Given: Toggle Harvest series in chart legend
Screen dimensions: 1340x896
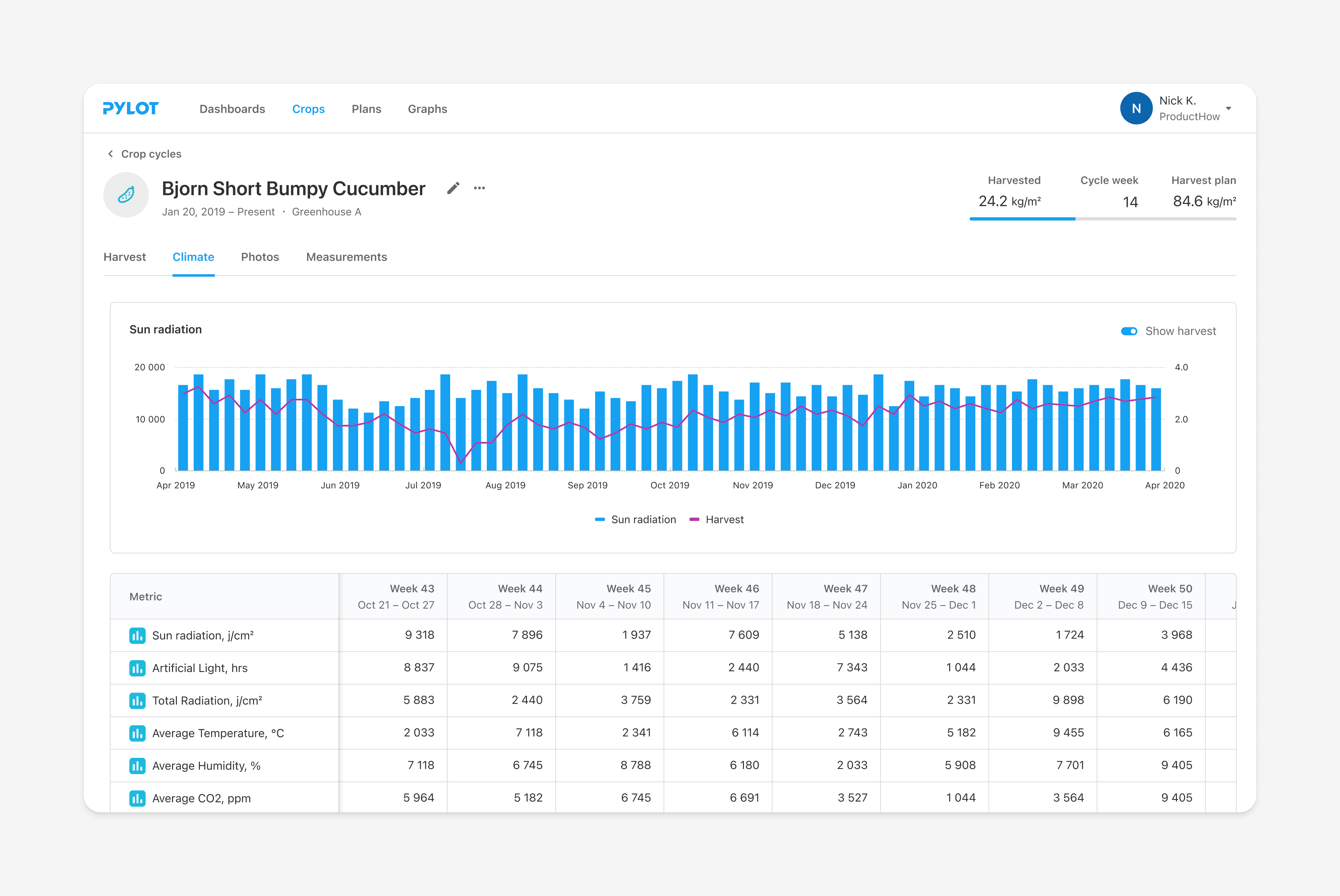Looking at the screenshot, I should pyautogui.click(x=716, y=520).
